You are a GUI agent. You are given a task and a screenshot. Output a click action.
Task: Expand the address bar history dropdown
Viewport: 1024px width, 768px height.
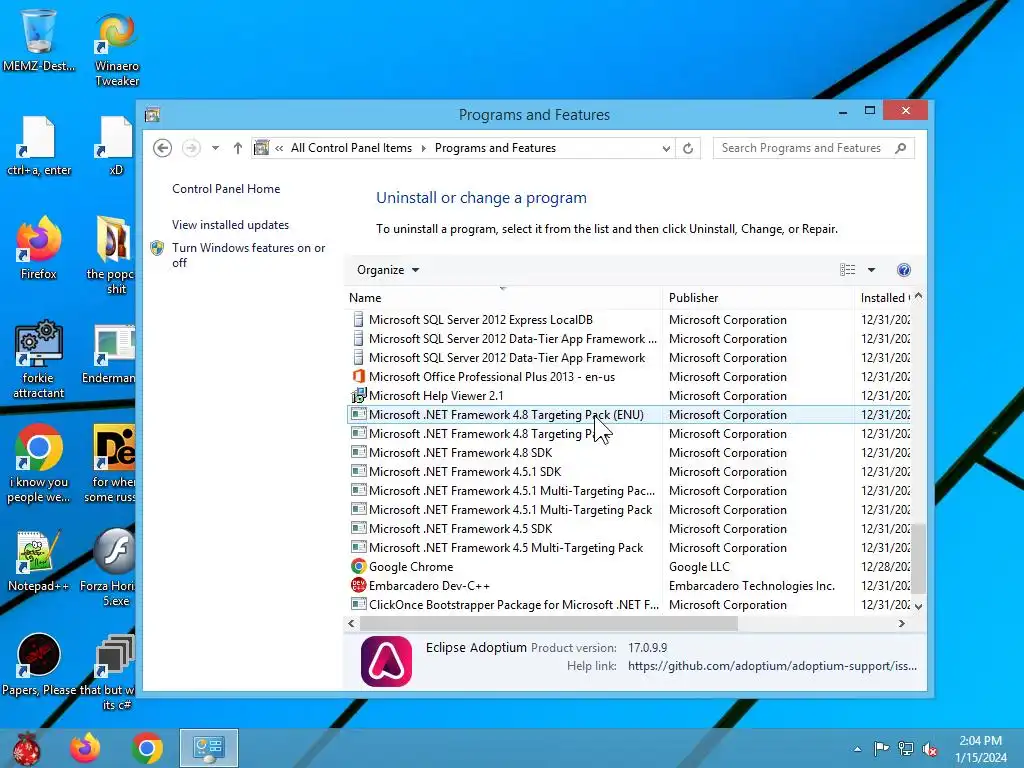(666, 148)
